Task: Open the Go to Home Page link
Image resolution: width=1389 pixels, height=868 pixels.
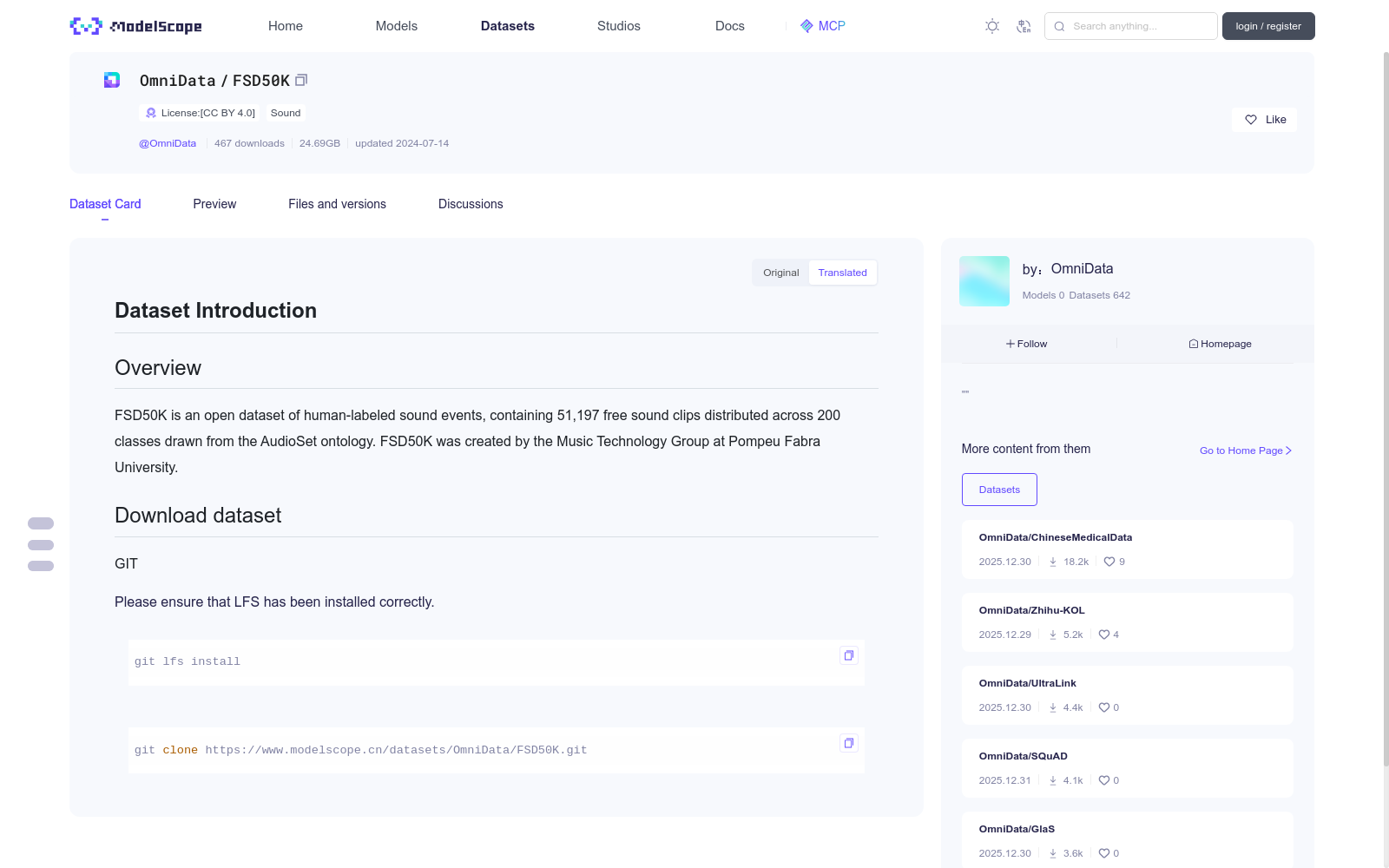Action: click(x=1246, y=450)
